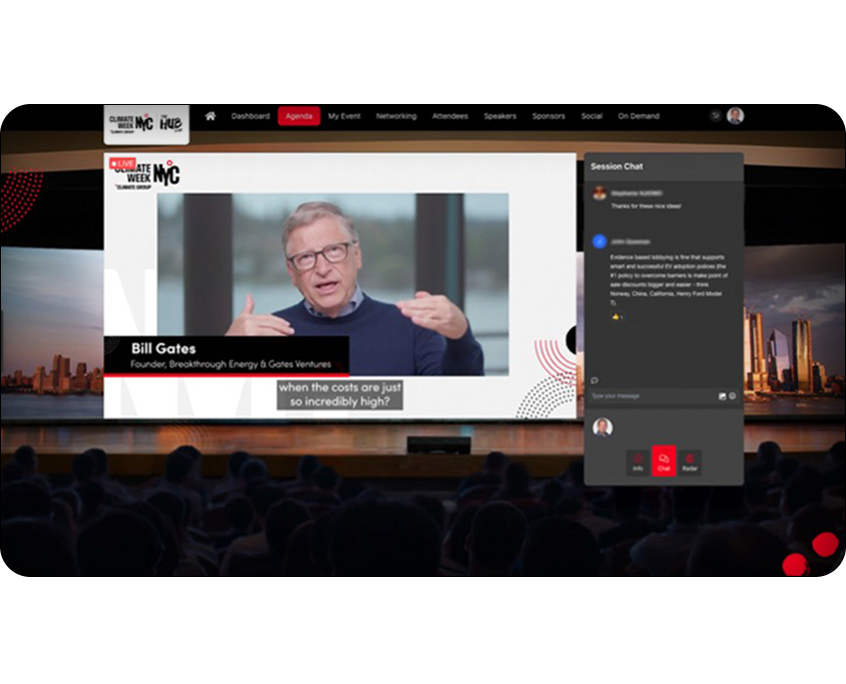View the Attendees list

450,116
